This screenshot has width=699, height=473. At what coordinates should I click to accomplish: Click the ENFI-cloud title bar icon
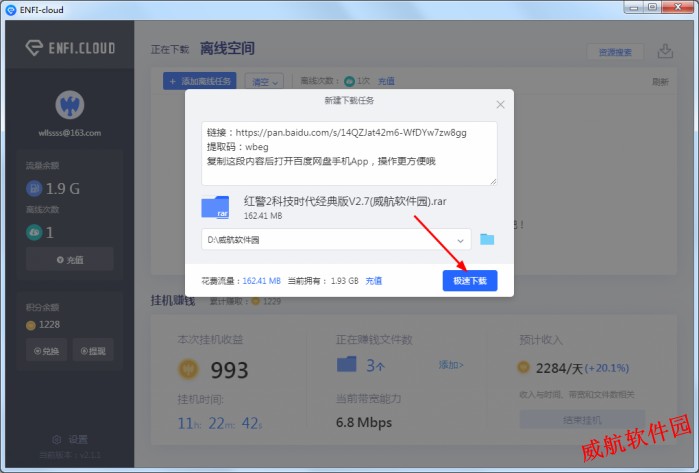(11, 10)
